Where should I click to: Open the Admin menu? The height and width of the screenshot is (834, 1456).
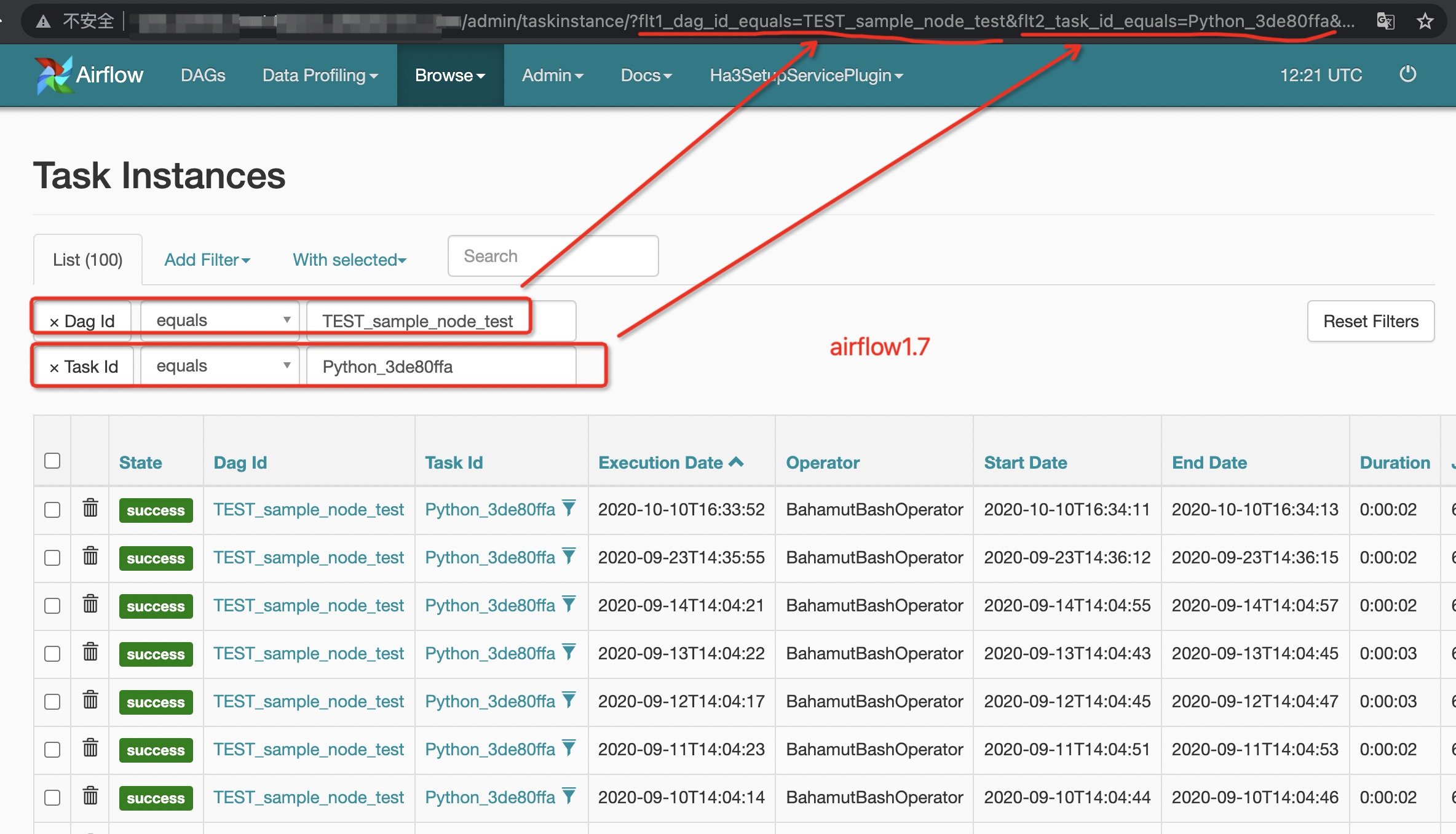coord(552,75)
